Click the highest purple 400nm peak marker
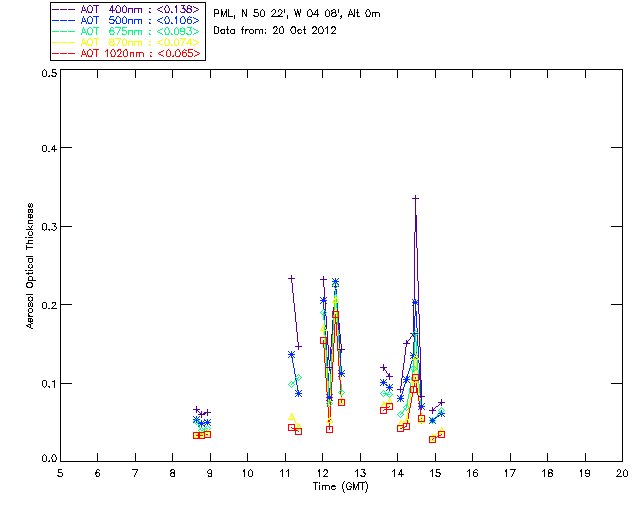 pyautogui.click(x=416, y=198)
